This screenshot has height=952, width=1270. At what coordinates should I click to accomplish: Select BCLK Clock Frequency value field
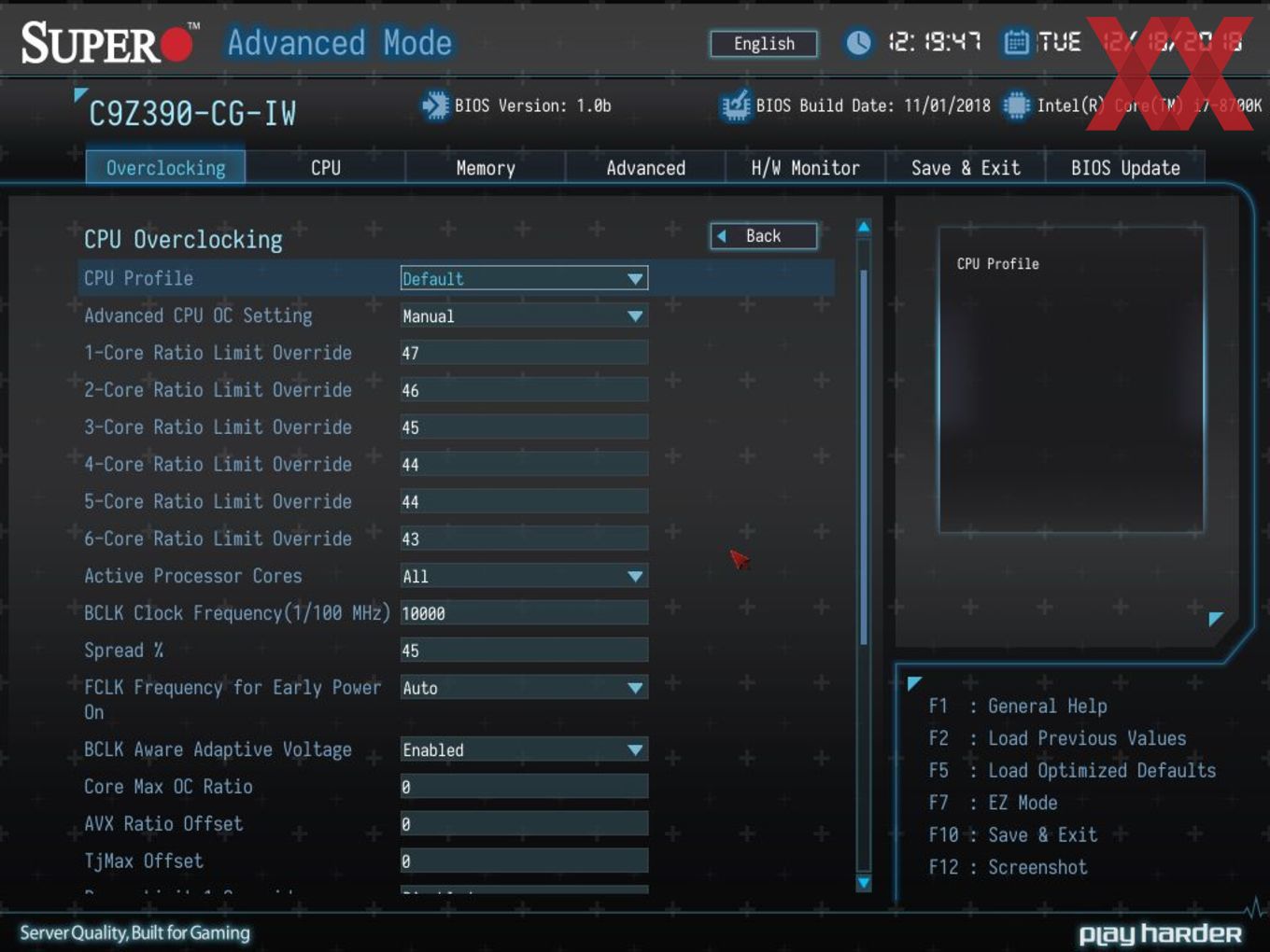click(524, 613)
